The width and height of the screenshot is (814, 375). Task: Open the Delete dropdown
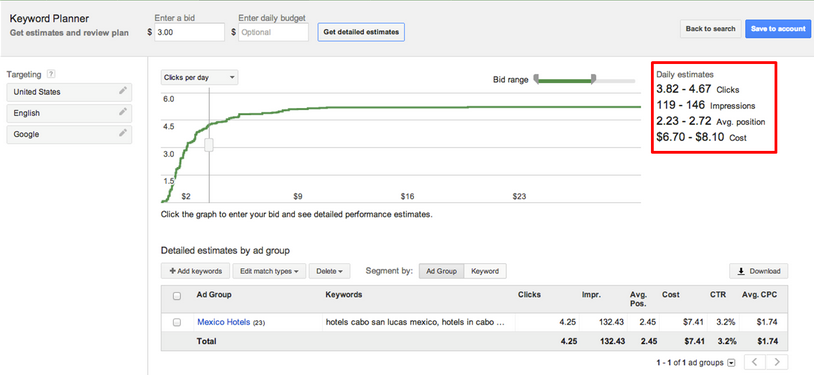pos(330,271)
